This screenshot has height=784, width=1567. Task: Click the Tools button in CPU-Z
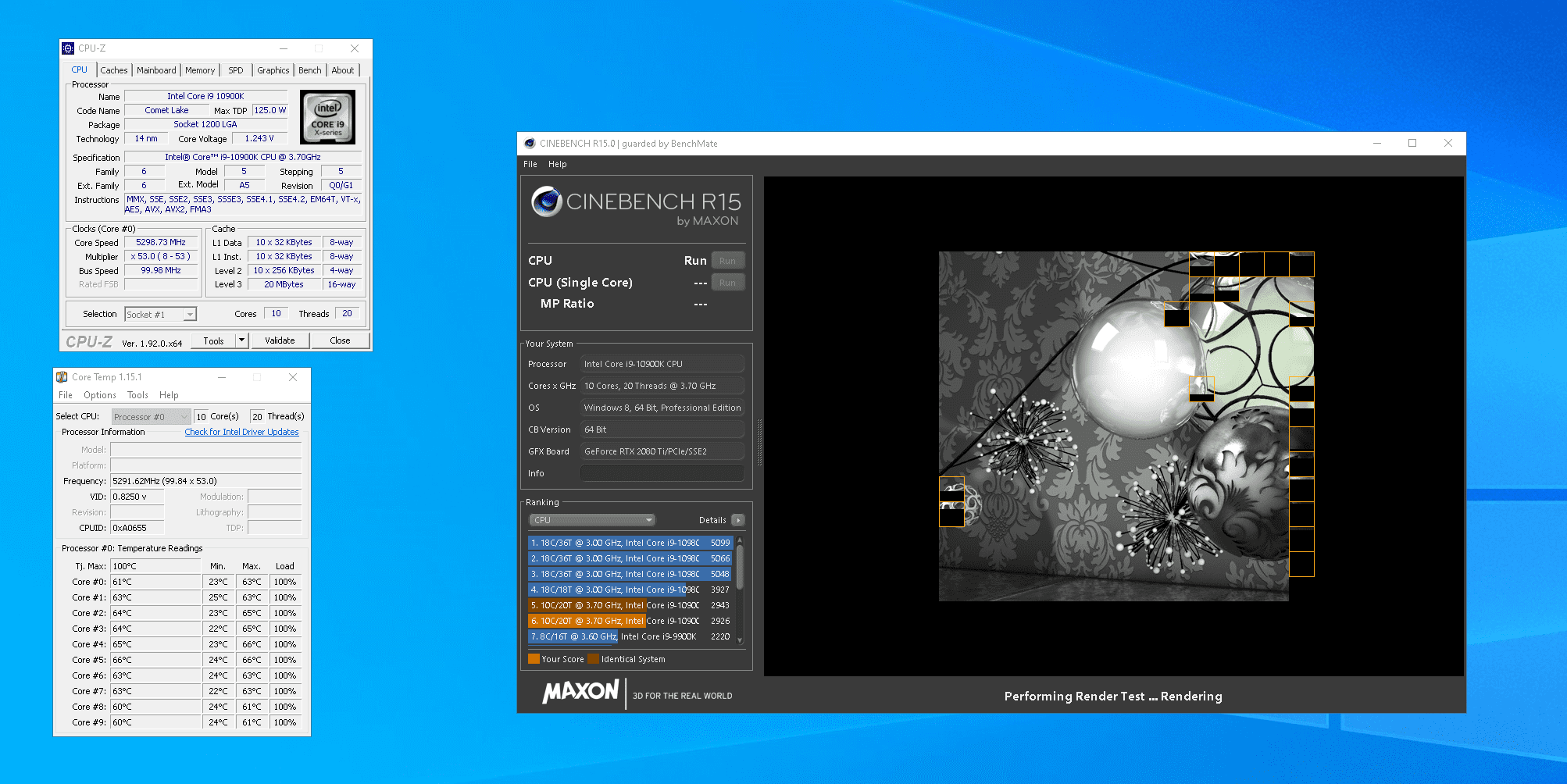pyautogui.click(x=213, y=340)
